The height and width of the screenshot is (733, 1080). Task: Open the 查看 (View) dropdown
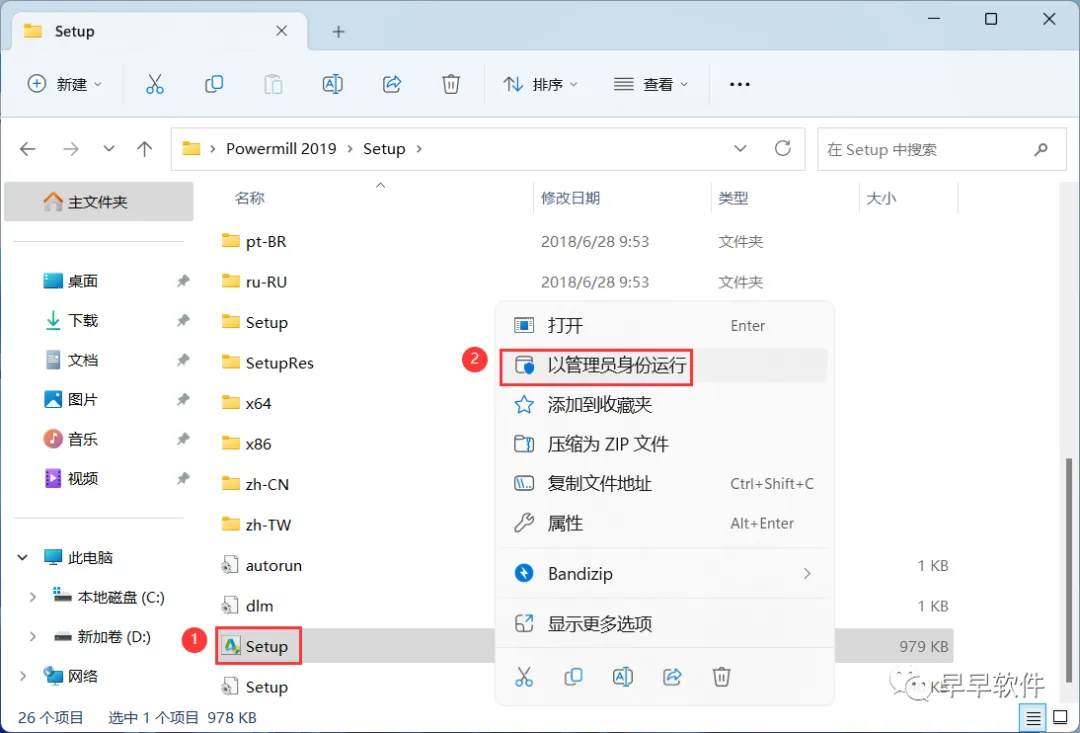(651, 84)
